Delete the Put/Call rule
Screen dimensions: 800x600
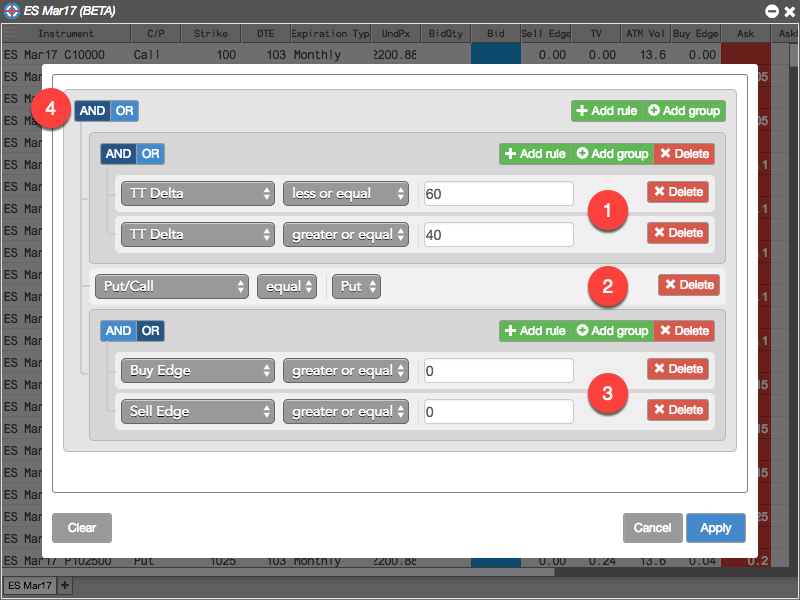(689, 285)
